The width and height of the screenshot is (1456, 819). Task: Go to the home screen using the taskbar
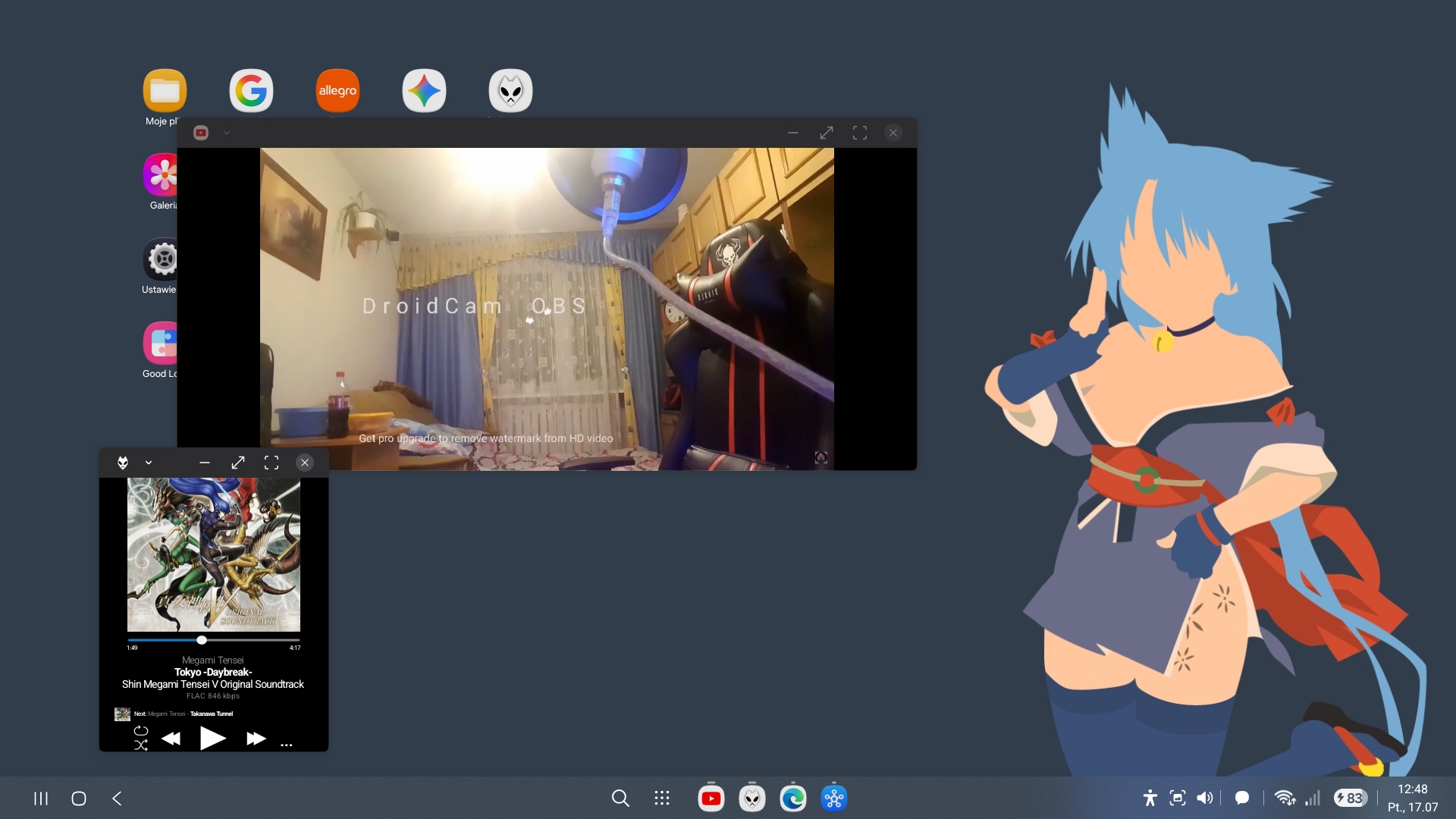(79, 798)
